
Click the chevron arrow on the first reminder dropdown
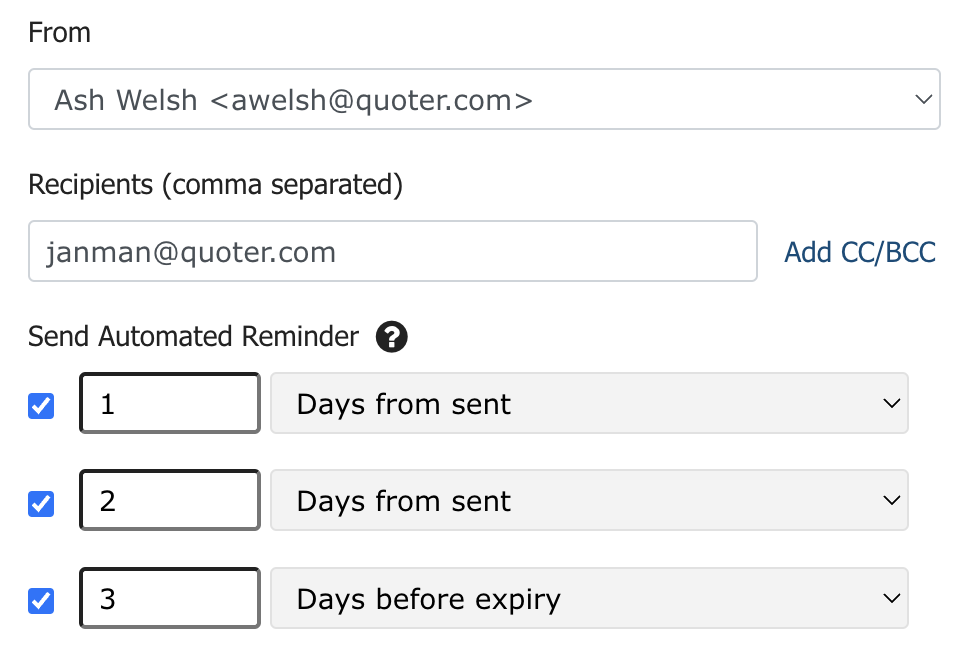(x=891, y=403)
